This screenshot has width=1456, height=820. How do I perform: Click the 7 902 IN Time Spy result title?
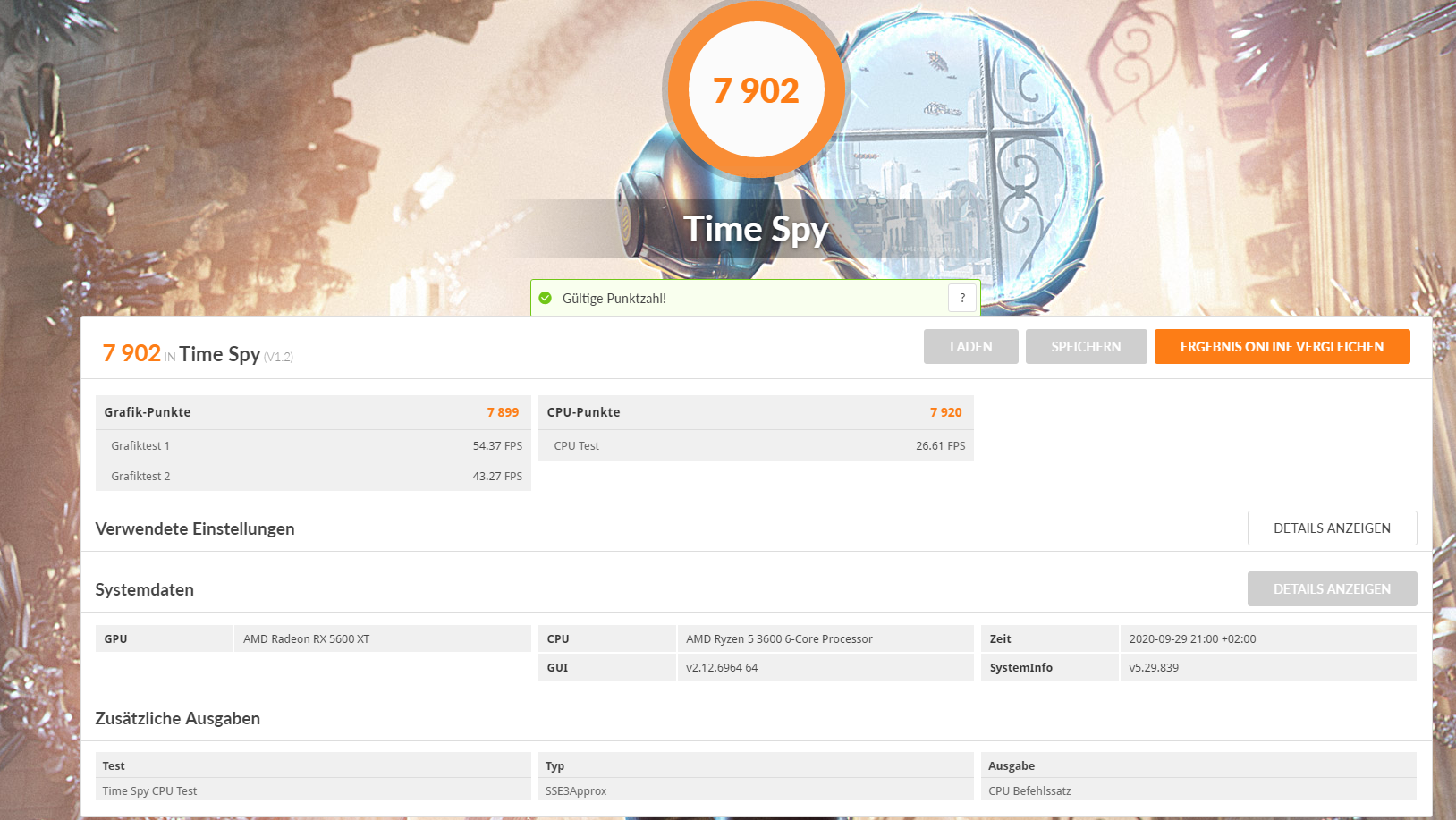(x=198, y=354)
